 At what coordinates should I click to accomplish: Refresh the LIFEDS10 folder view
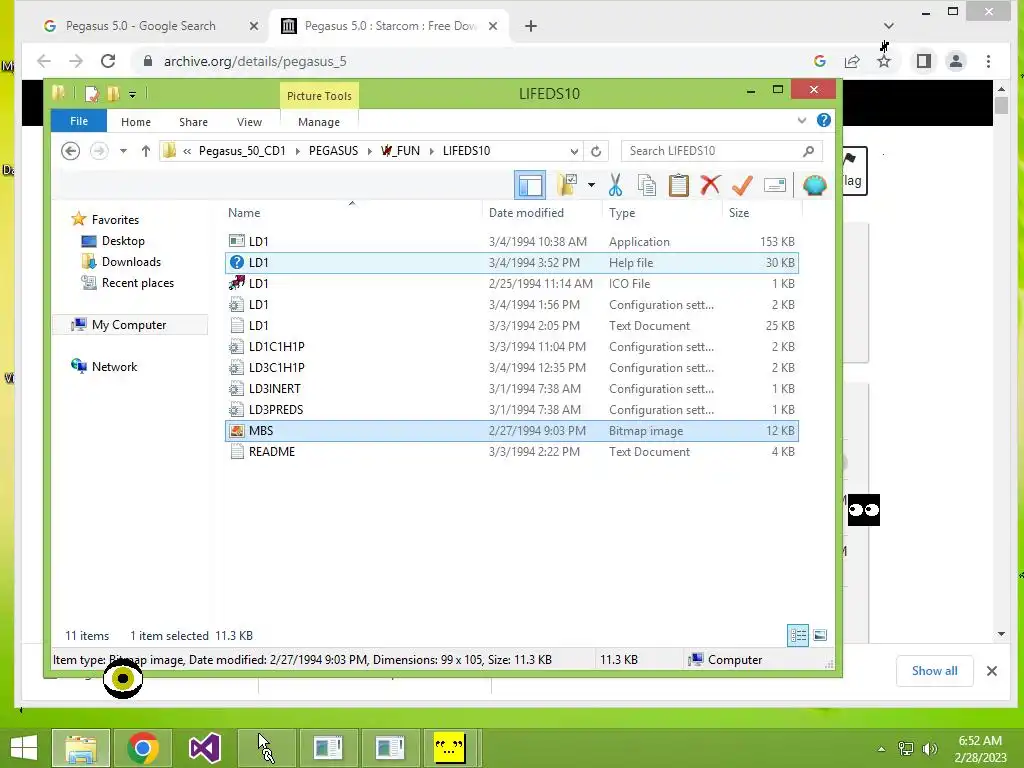tap(596, 152)
